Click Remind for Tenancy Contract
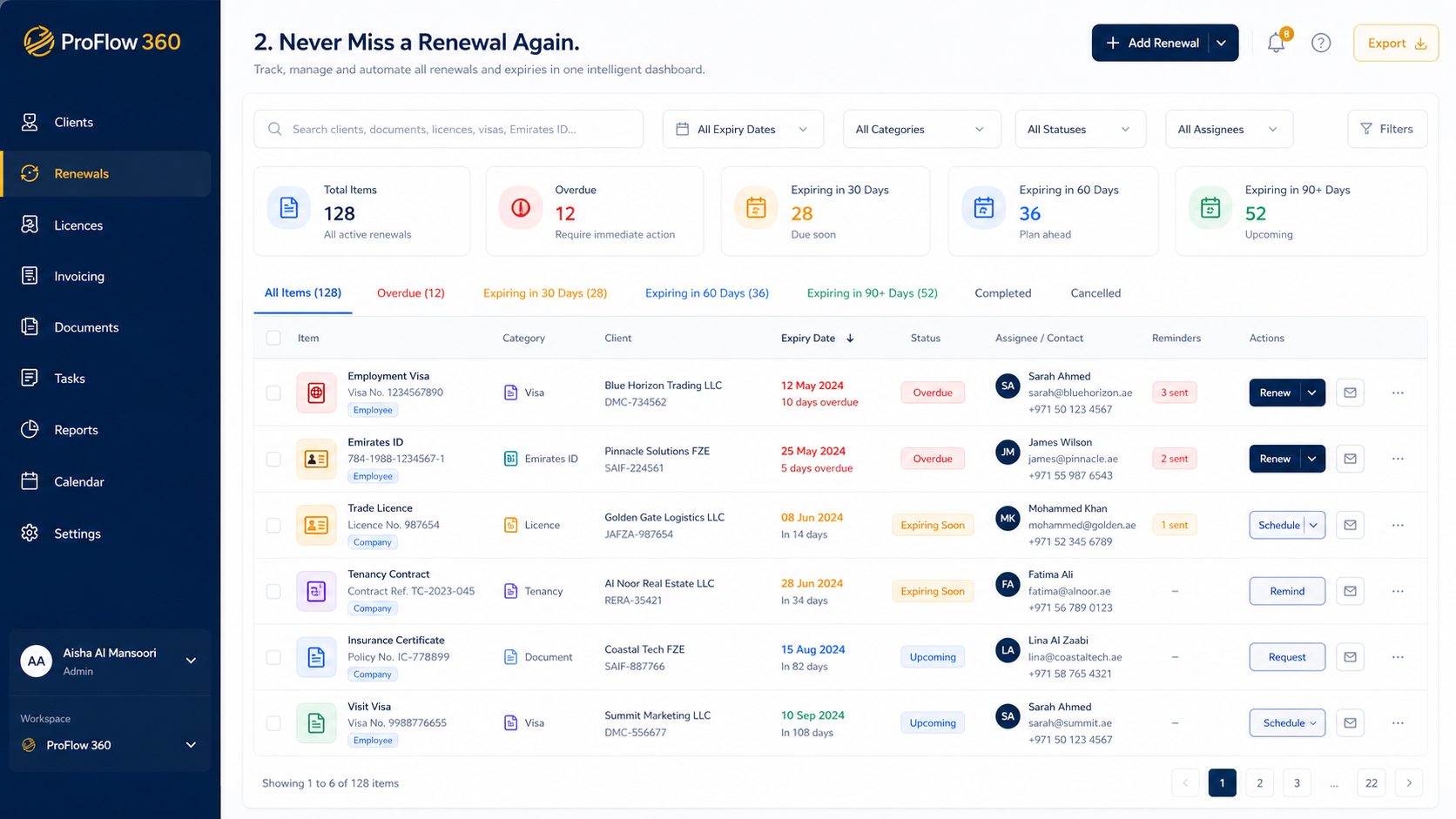 (1287, 591)
